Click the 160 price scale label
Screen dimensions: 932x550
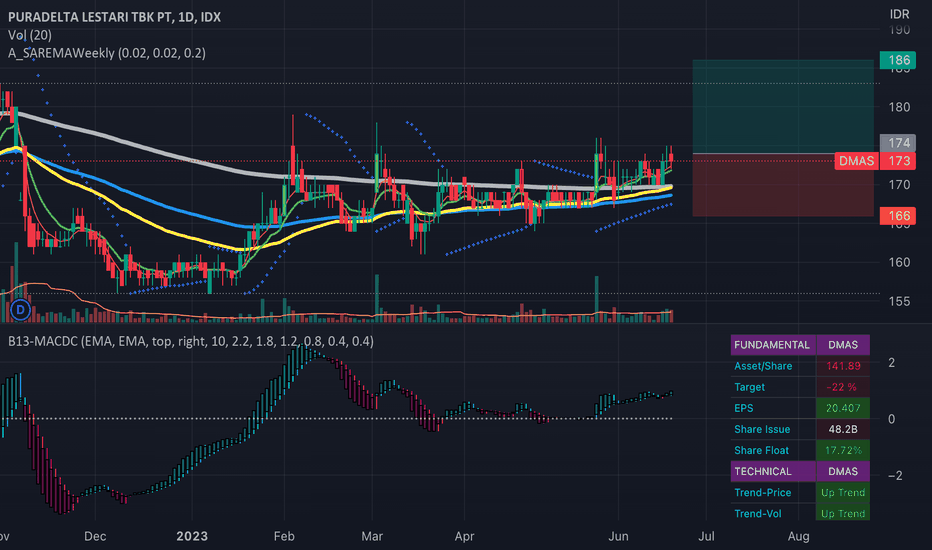pyautogui.click(x=899, y=262)
